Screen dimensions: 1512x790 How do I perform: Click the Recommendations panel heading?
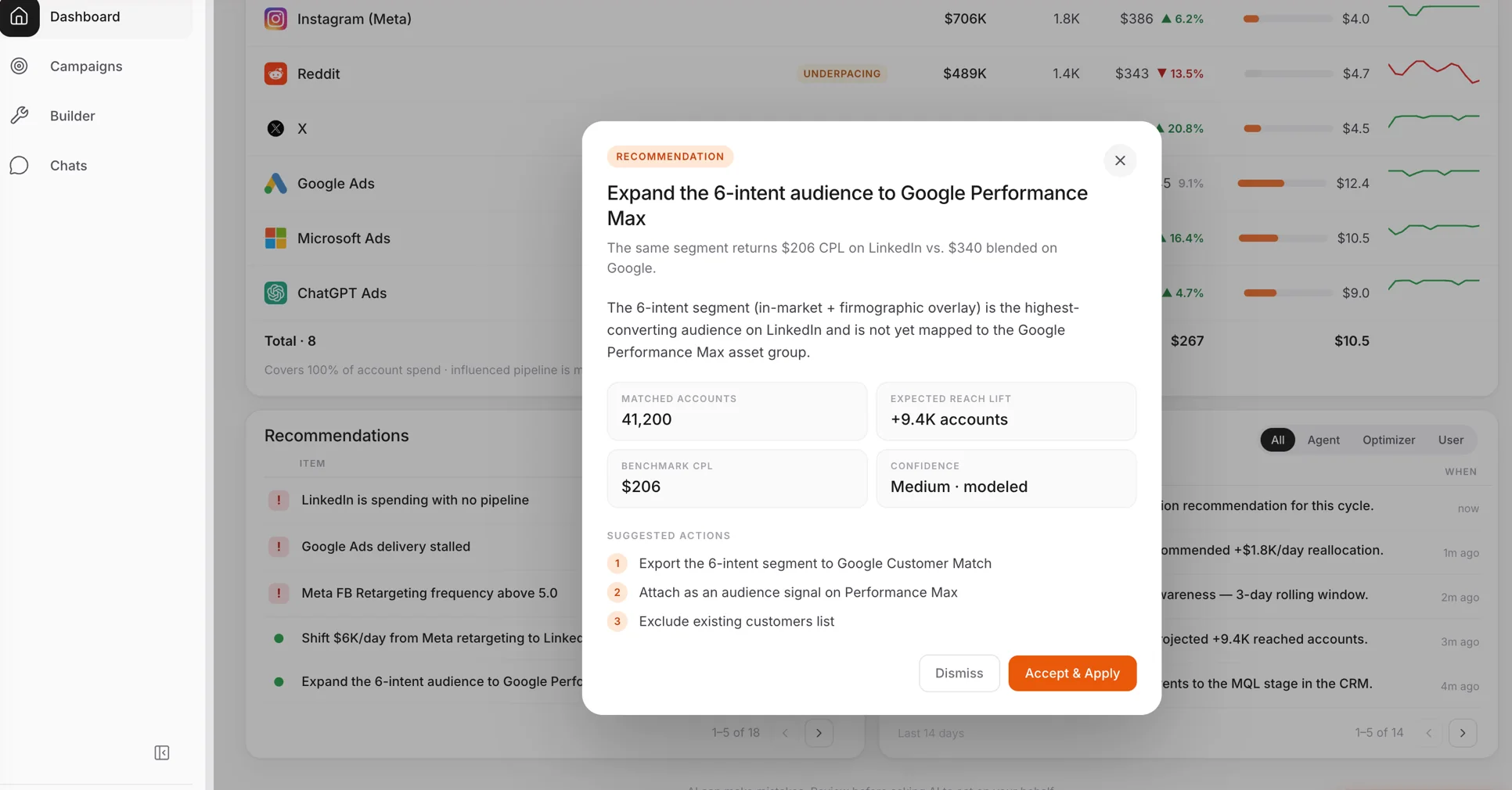point(337,436)
